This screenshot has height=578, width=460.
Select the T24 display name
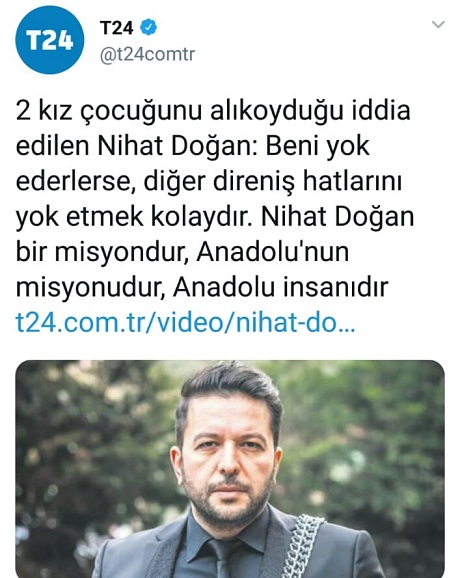point(116,28)
